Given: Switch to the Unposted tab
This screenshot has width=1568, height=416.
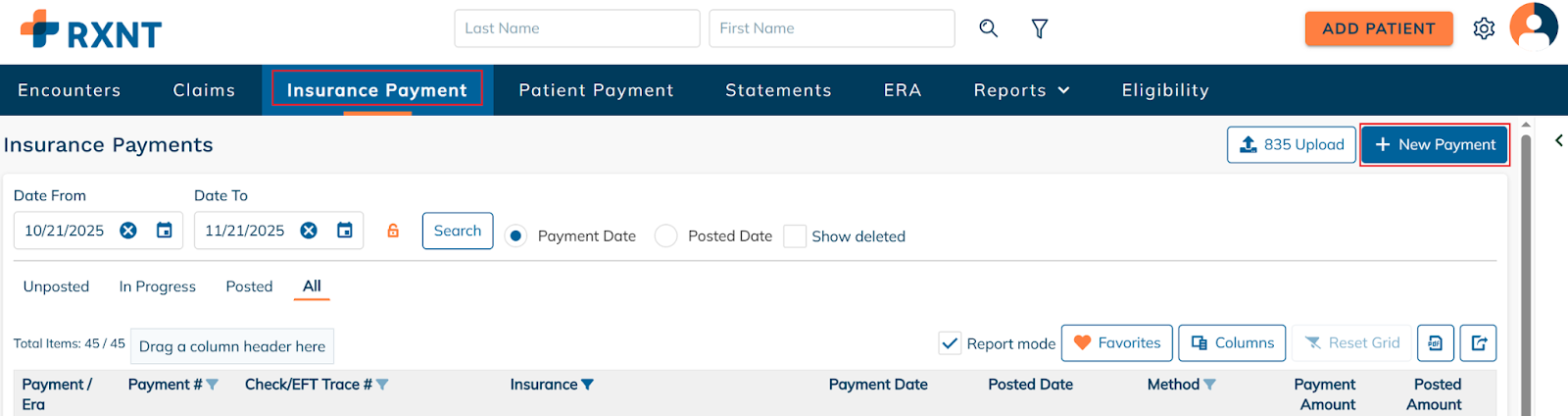Looking at the screenshot, I should click(56, 286).
